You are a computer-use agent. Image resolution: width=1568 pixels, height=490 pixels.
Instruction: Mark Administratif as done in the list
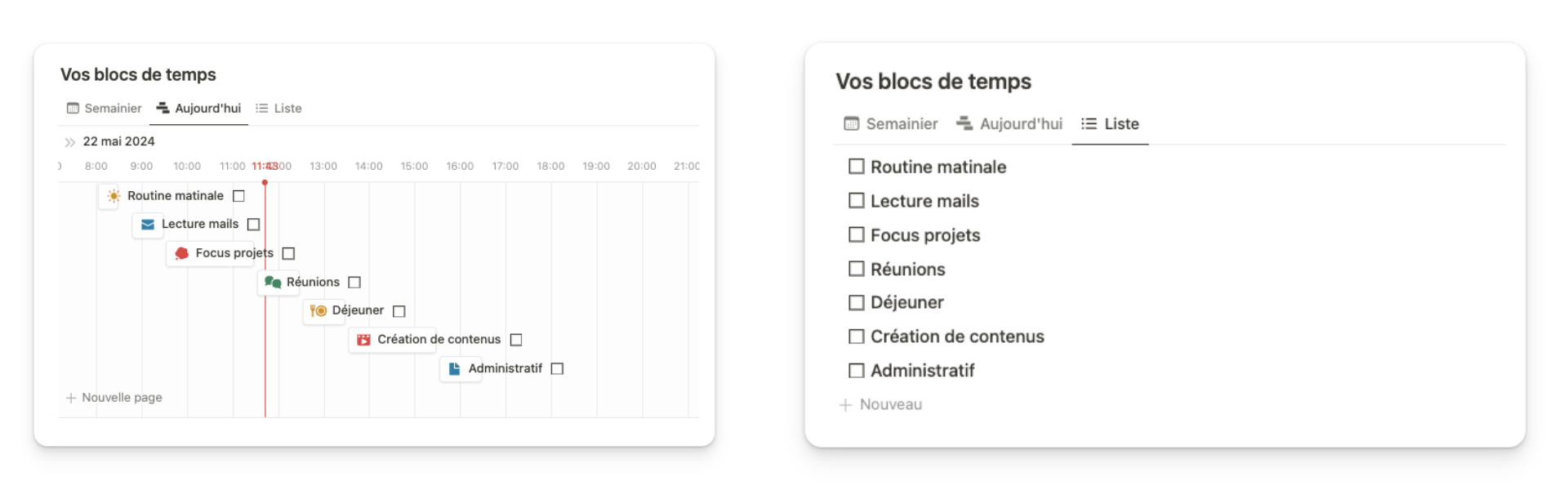pos(856,371)
